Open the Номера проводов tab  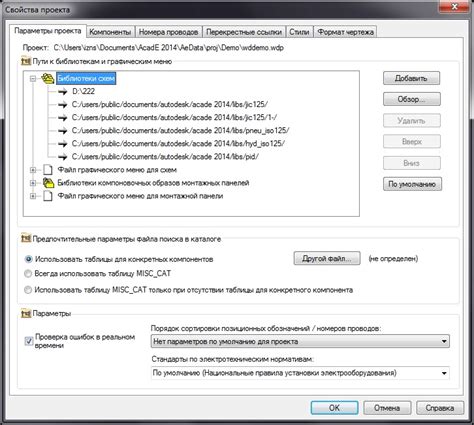[169, 32]
